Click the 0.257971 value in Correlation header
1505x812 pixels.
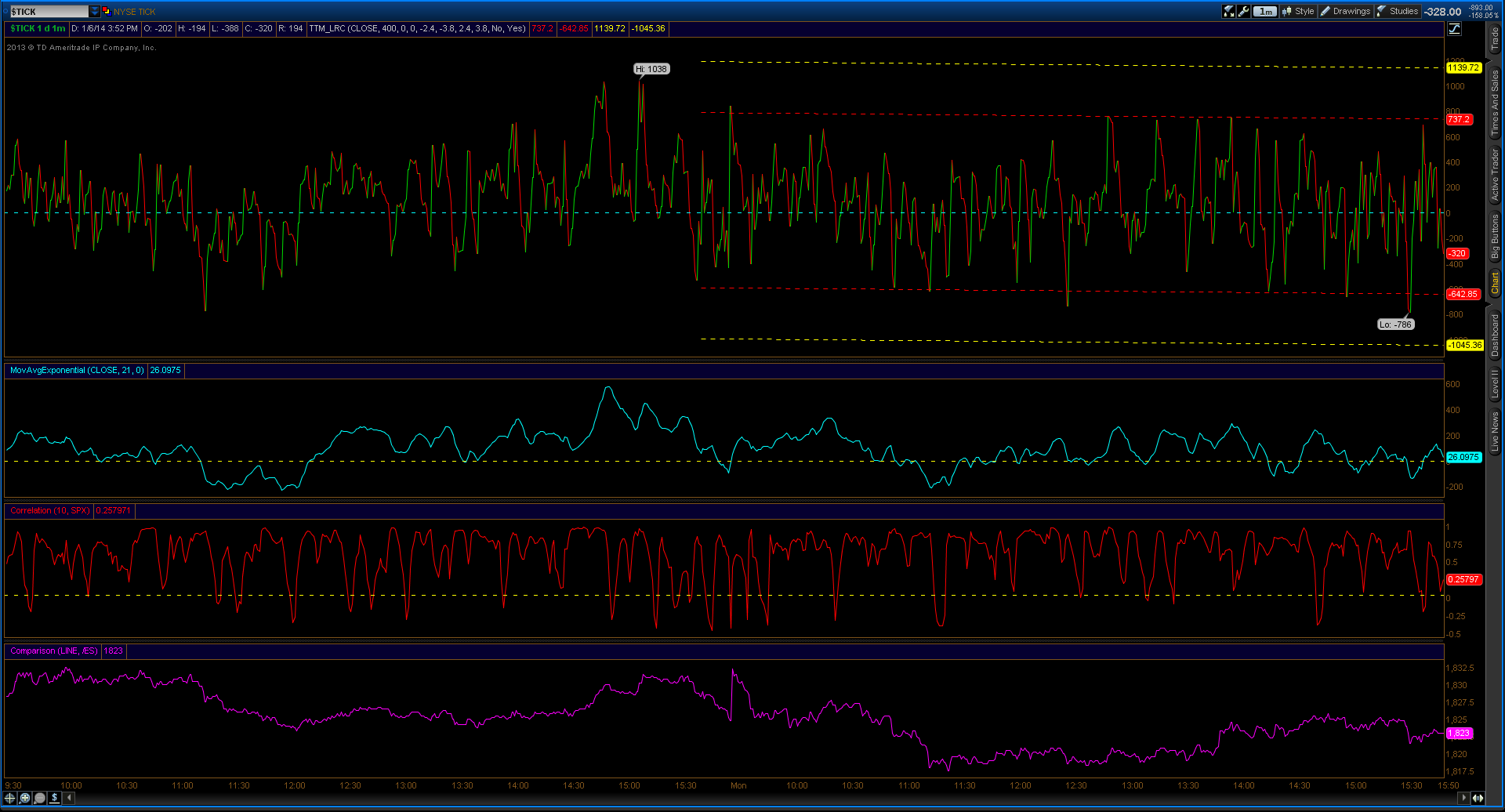tap(114, 510)
